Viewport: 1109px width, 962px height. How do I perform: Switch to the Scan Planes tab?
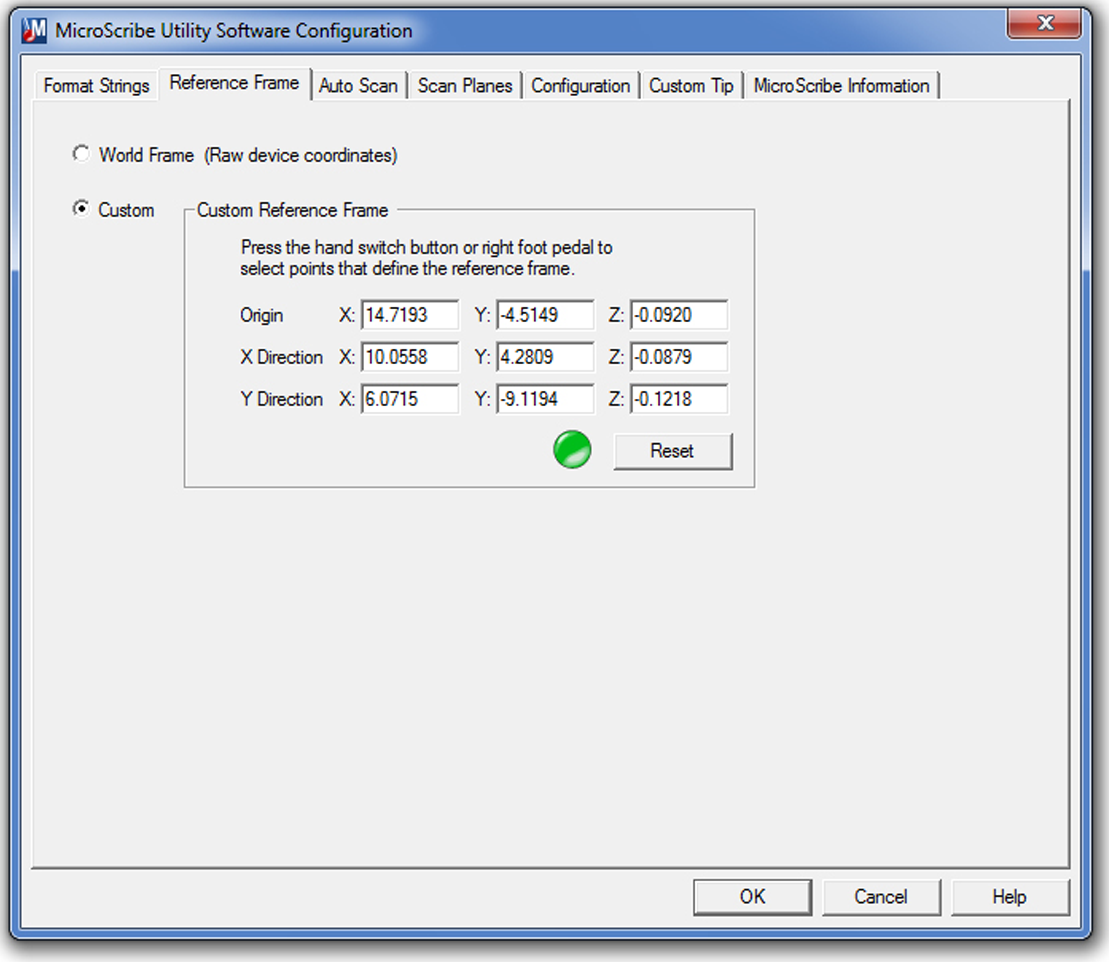coord(465,86)
